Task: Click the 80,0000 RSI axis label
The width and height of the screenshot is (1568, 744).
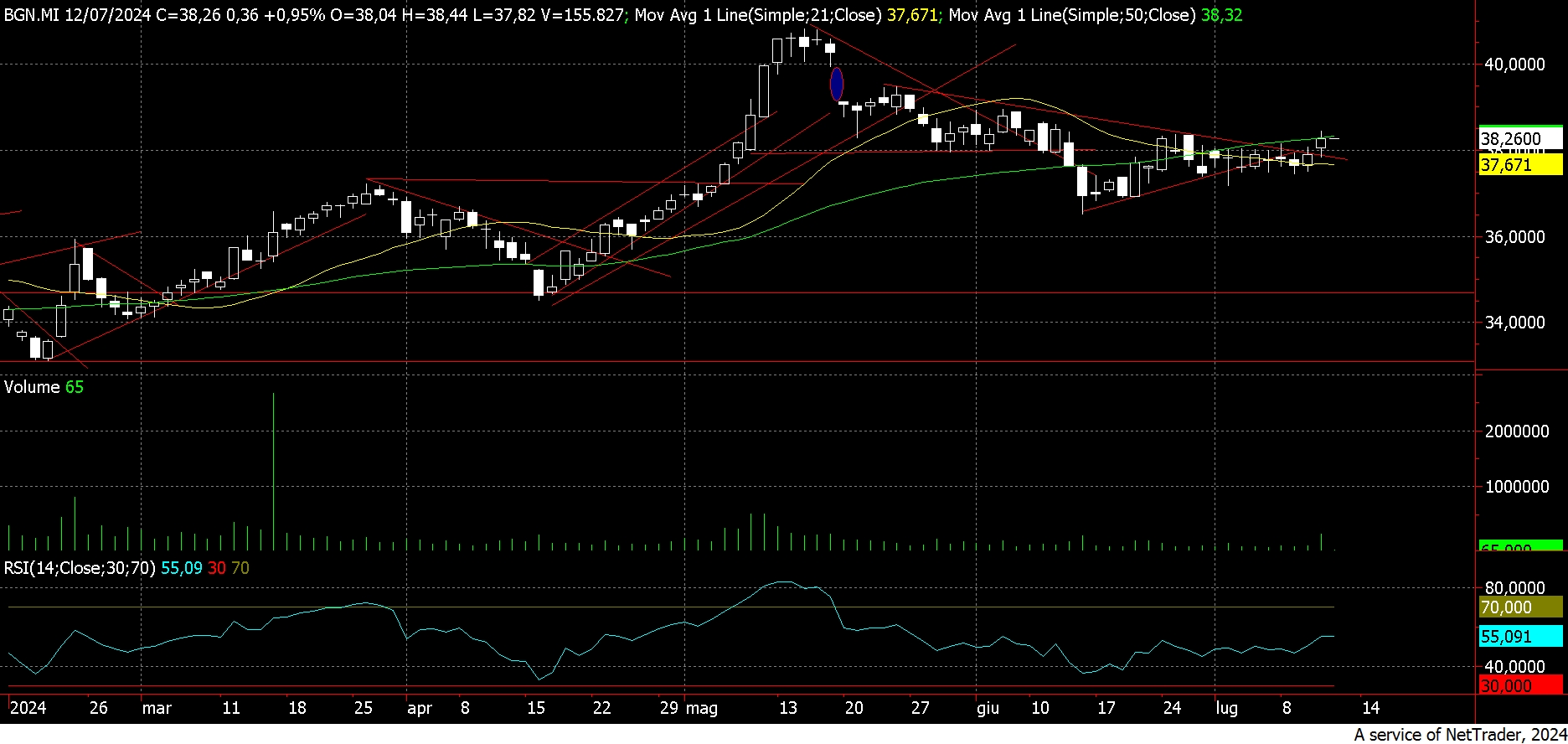Action: tap(1514, 589)
